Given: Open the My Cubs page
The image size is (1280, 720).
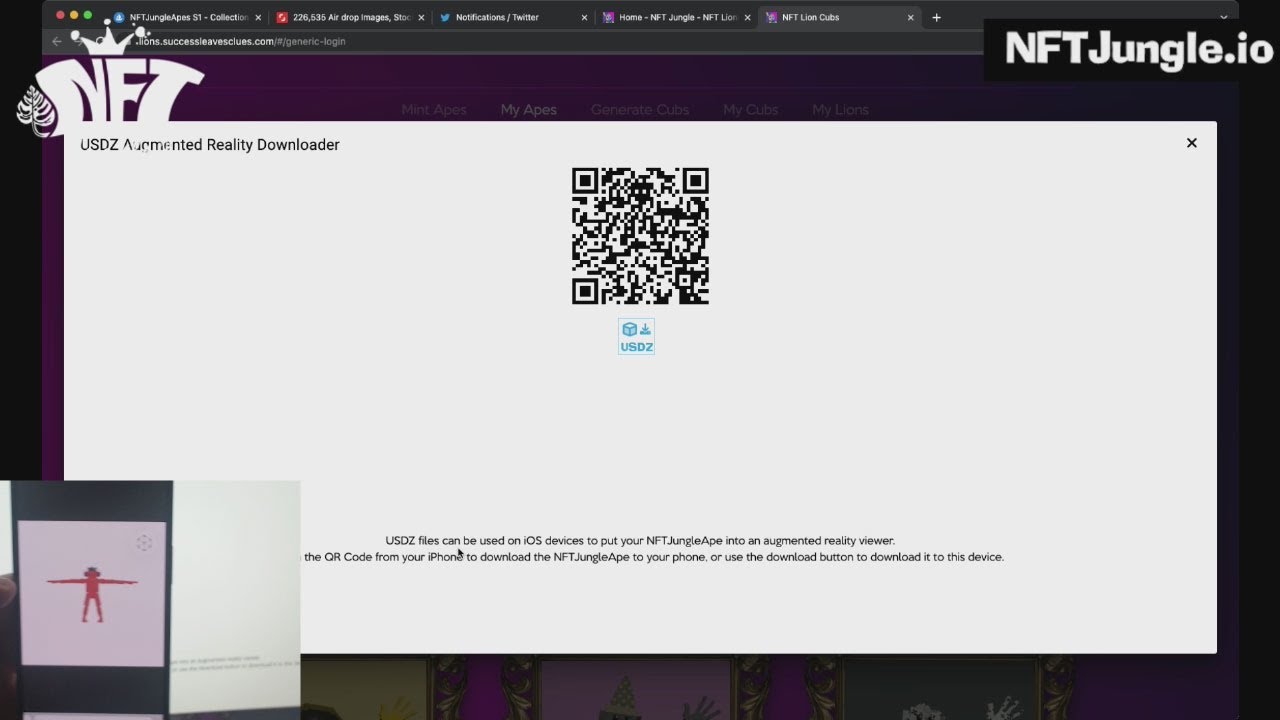Looking at the screenshot, I should click(x=750, y=109).
